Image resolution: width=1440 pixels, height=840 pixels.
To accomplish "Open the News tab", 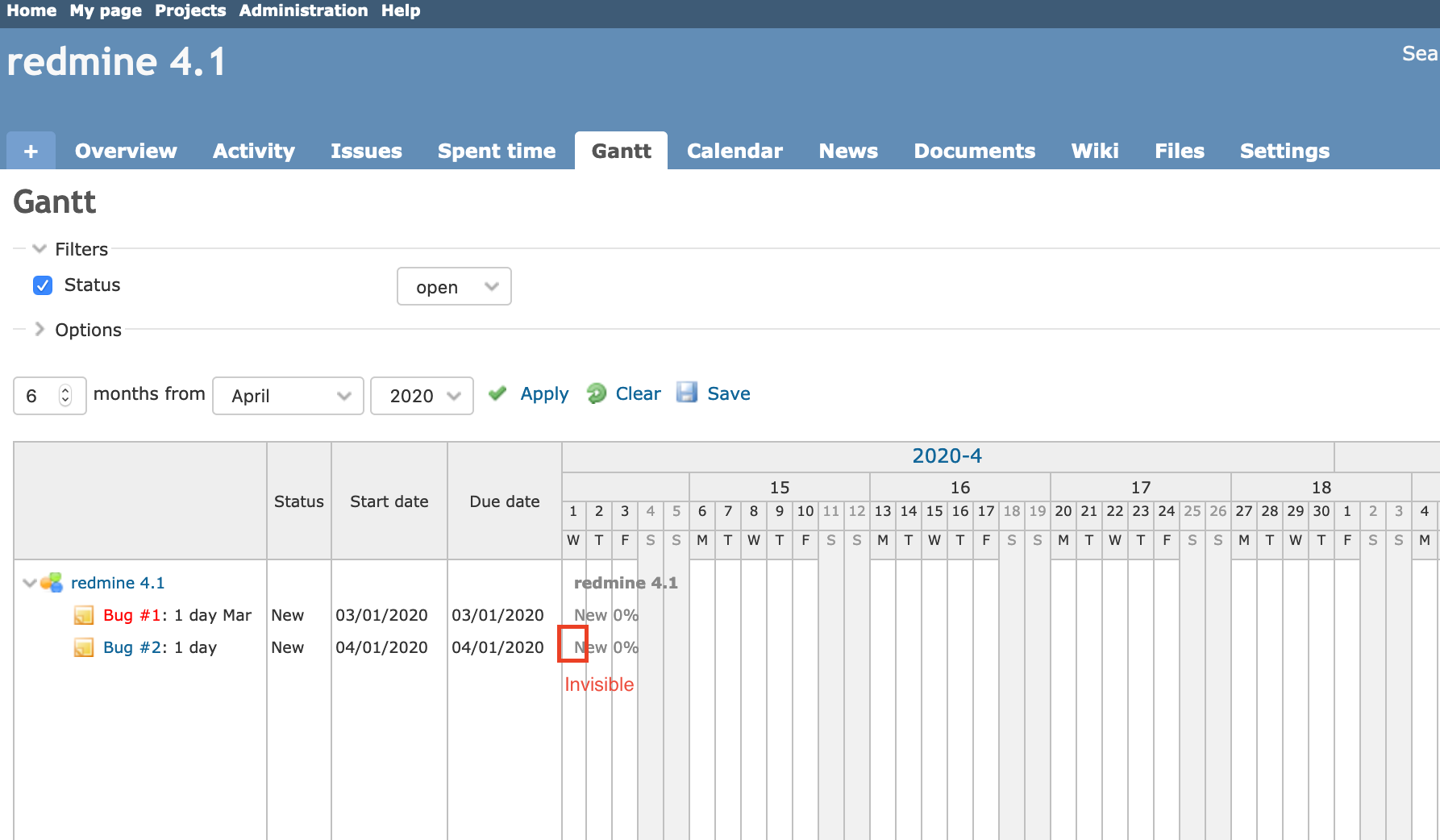I will tap(848, 151).
